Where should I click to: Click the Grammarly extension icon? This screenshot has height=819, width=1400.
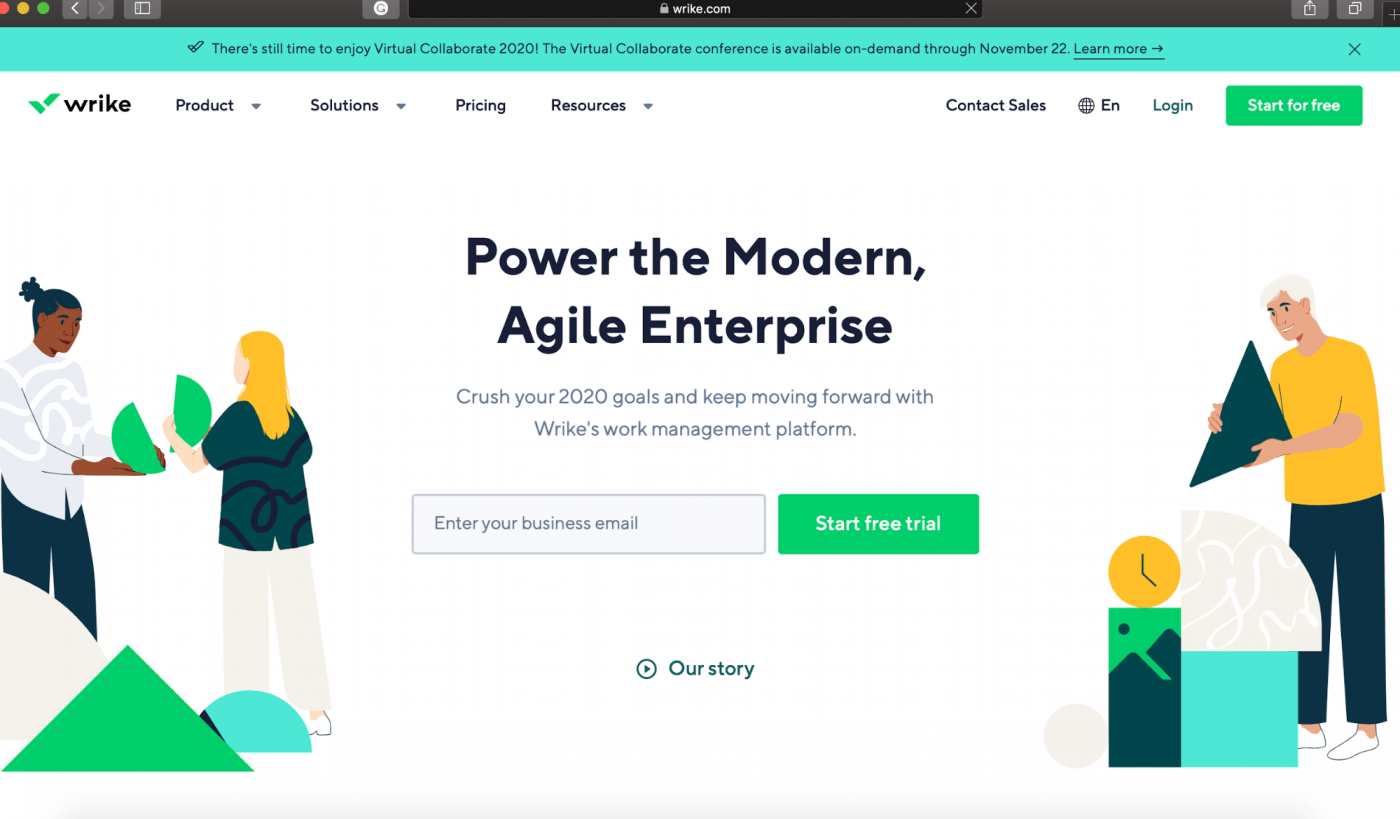380,9
